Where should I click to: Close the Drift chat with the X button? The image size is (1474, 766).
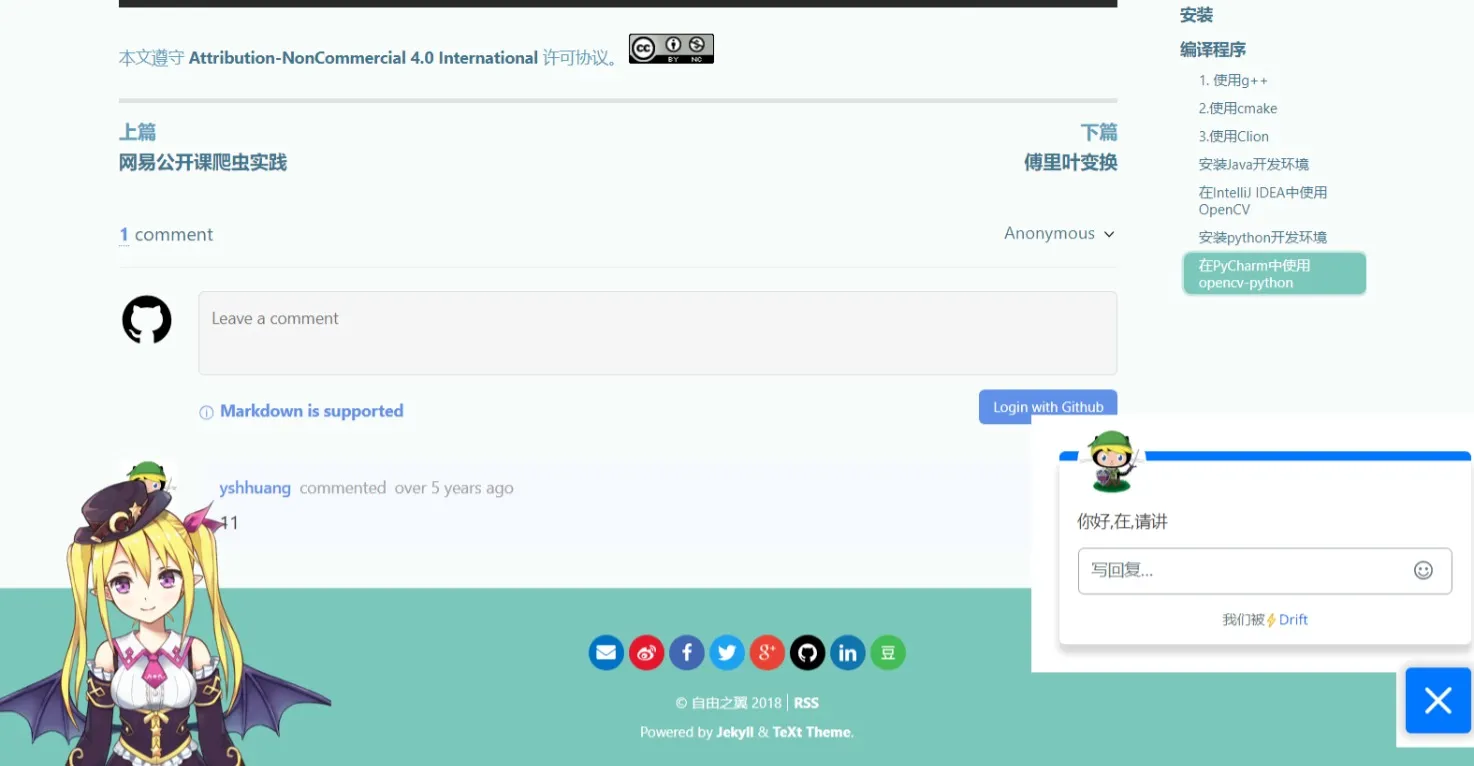pyautogui.click(x=1438, y=700)
